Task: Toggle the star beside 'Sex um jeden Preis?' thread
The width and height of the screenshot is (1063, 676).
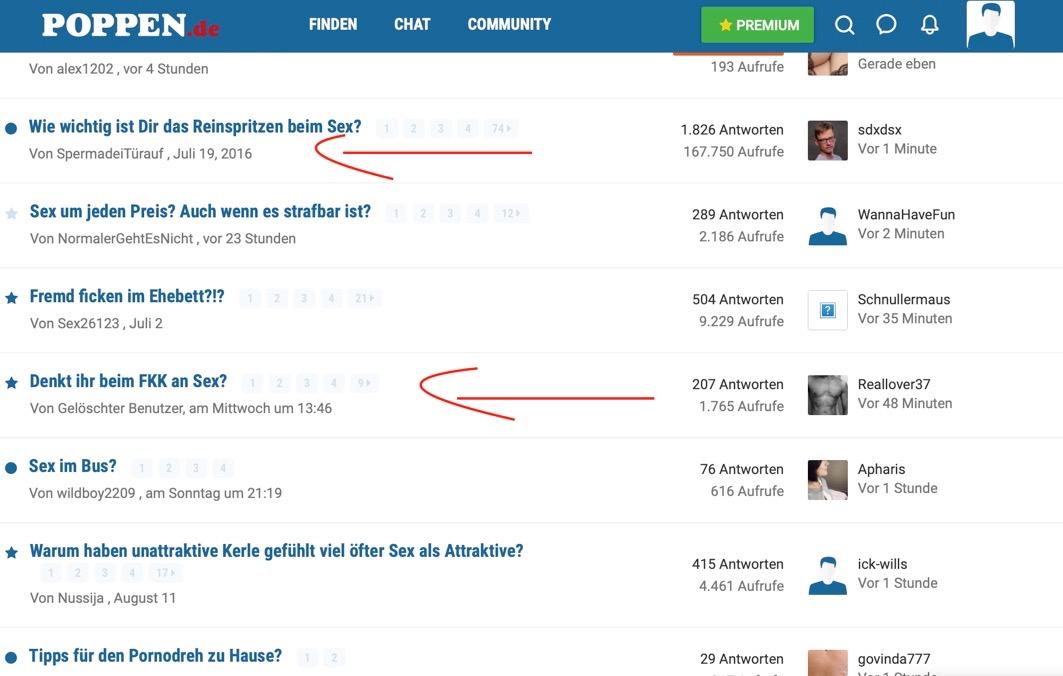Action: pyautogui.click(x=12, y=213)
